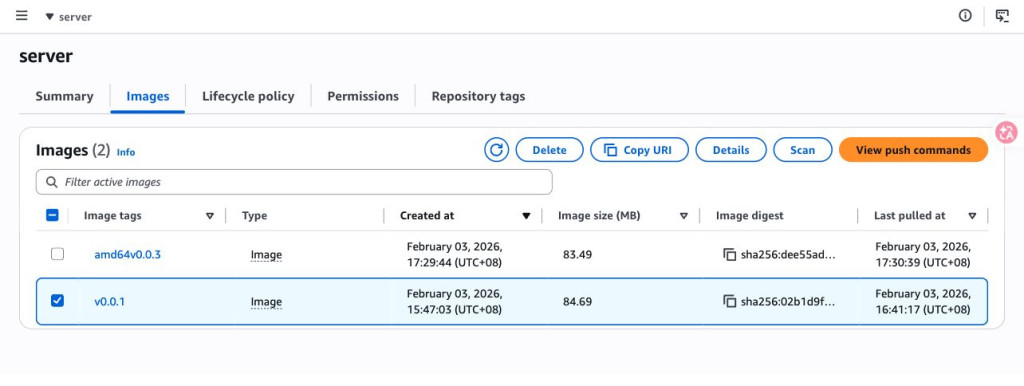Sort by Last pulled at column arrow

(972, 216)
